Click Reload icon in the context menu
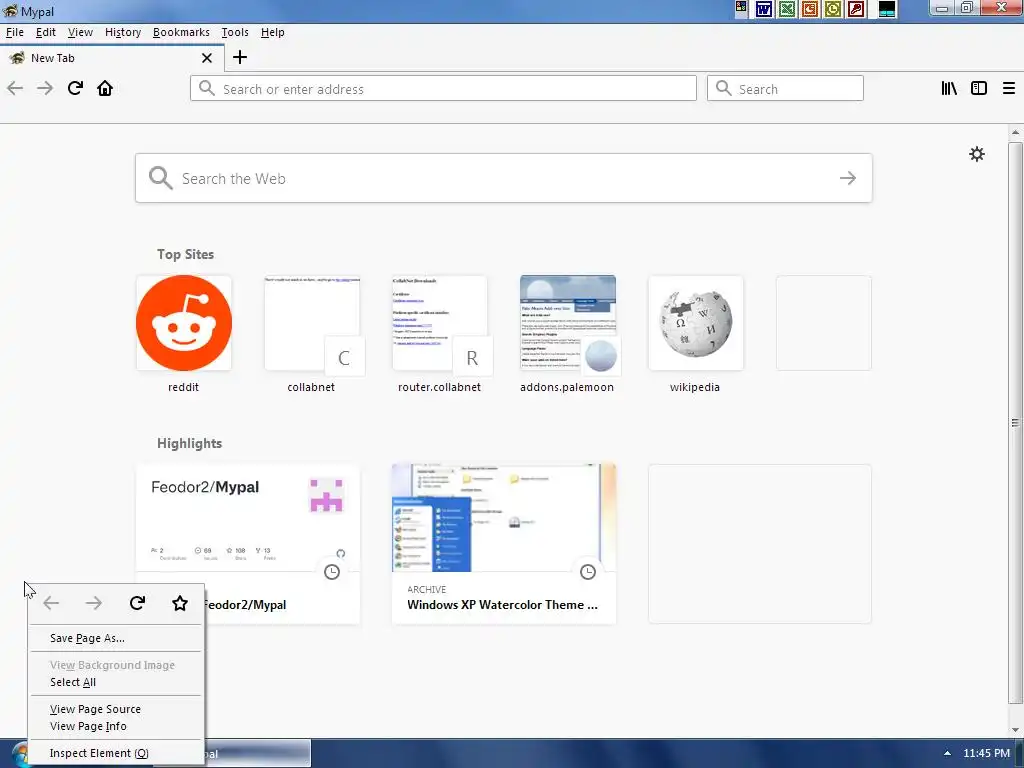1024x768 pixels. tap(137, 603)
